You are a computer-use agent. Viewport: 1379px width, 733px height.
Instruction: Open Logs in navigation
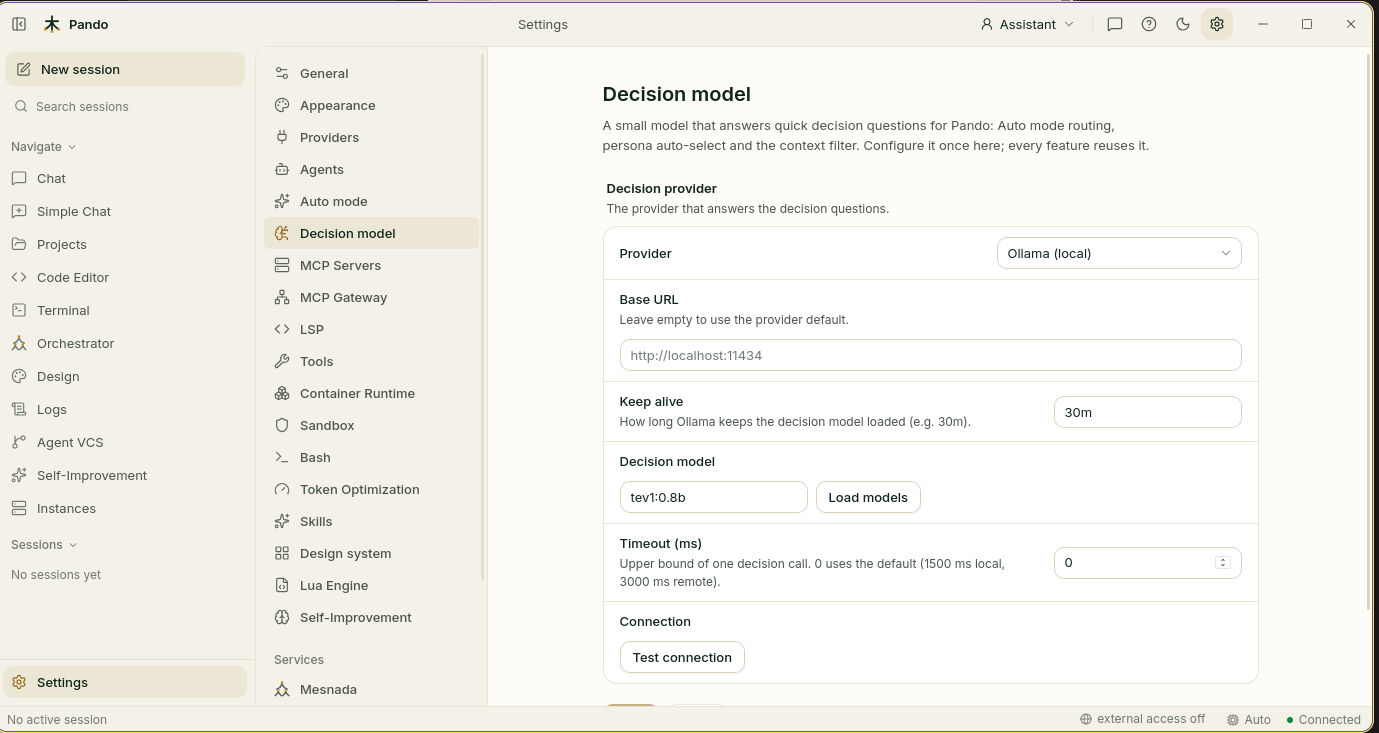pyautogui.click(x=125, y=409)
